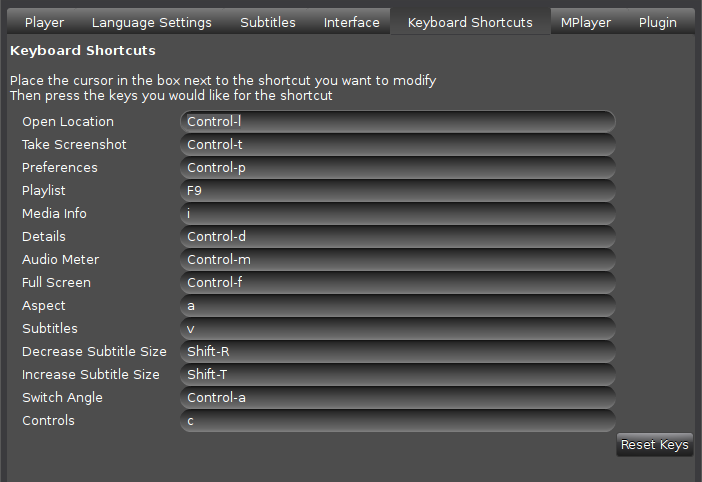Click the Decrease Subtitle Size label

(x=94, y=352)
